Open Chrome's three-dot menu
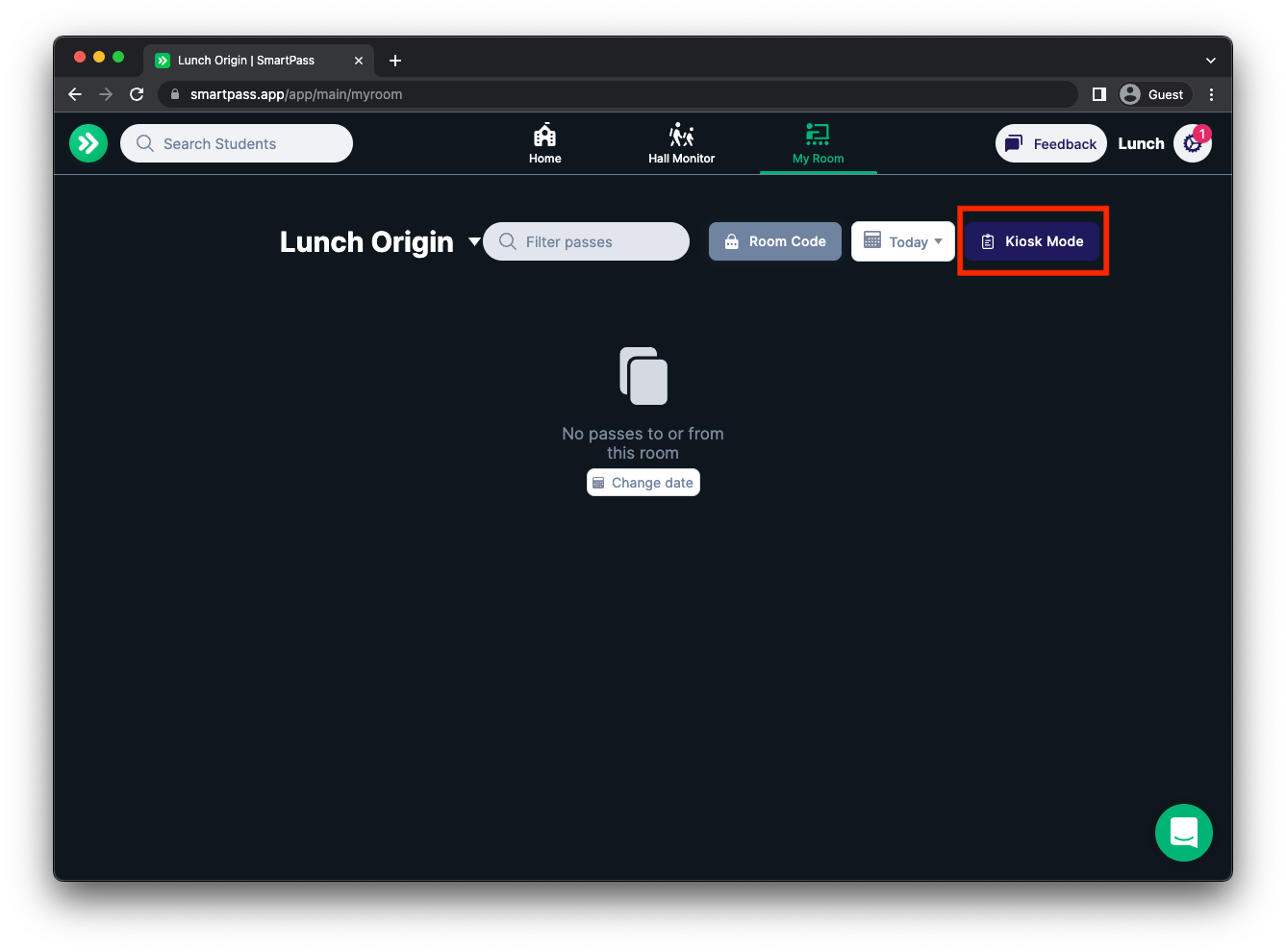 click(1211, 94)
